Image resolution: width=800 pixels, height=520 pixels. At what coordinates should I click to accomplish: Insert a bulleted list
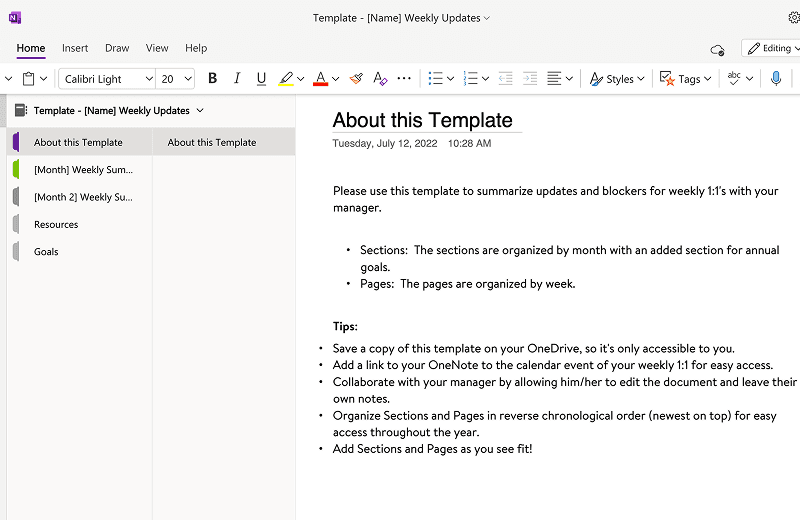point(435,79)
